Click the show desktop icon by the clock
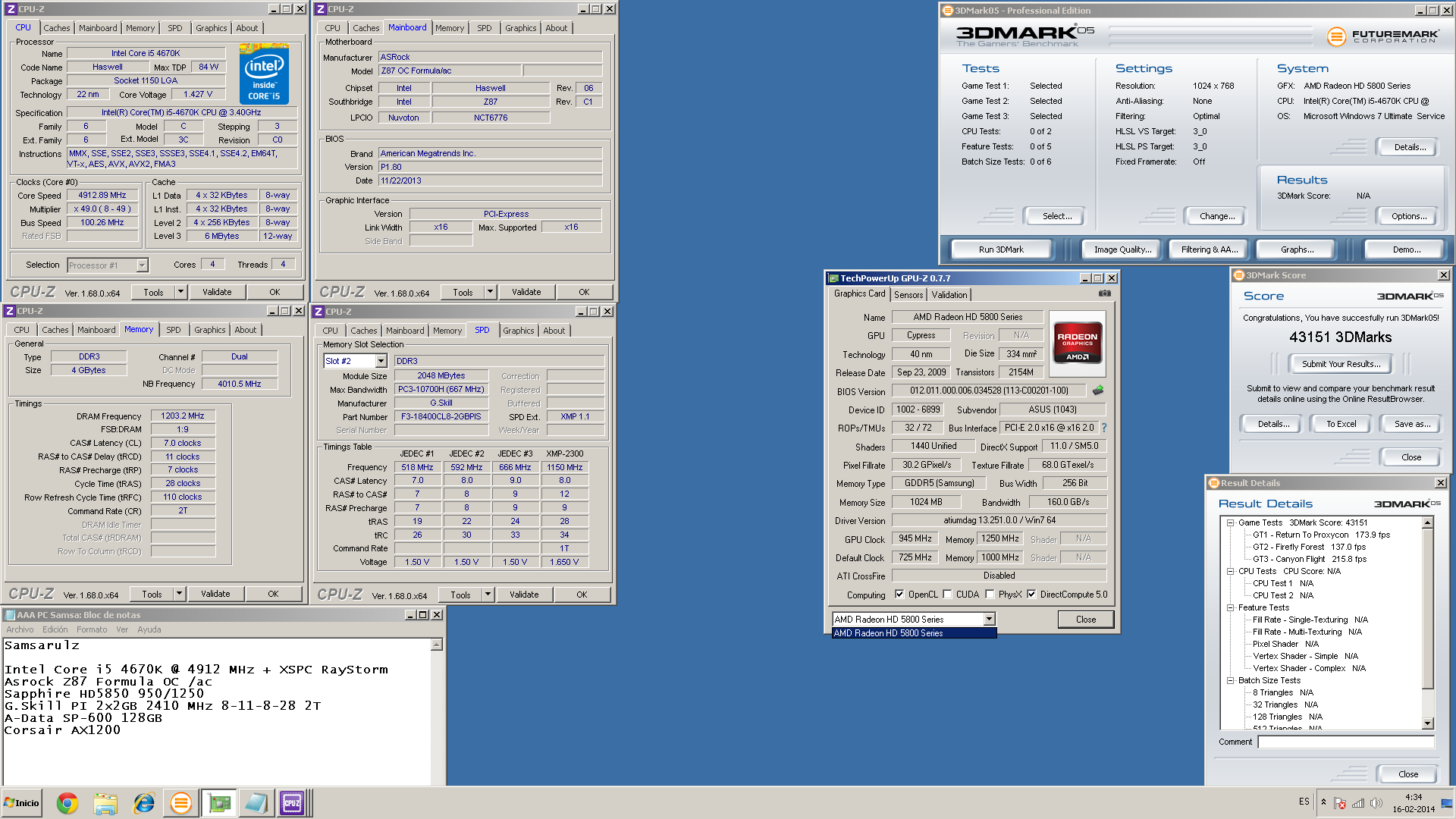The image size is (1456, 819). click(1448, 803)
